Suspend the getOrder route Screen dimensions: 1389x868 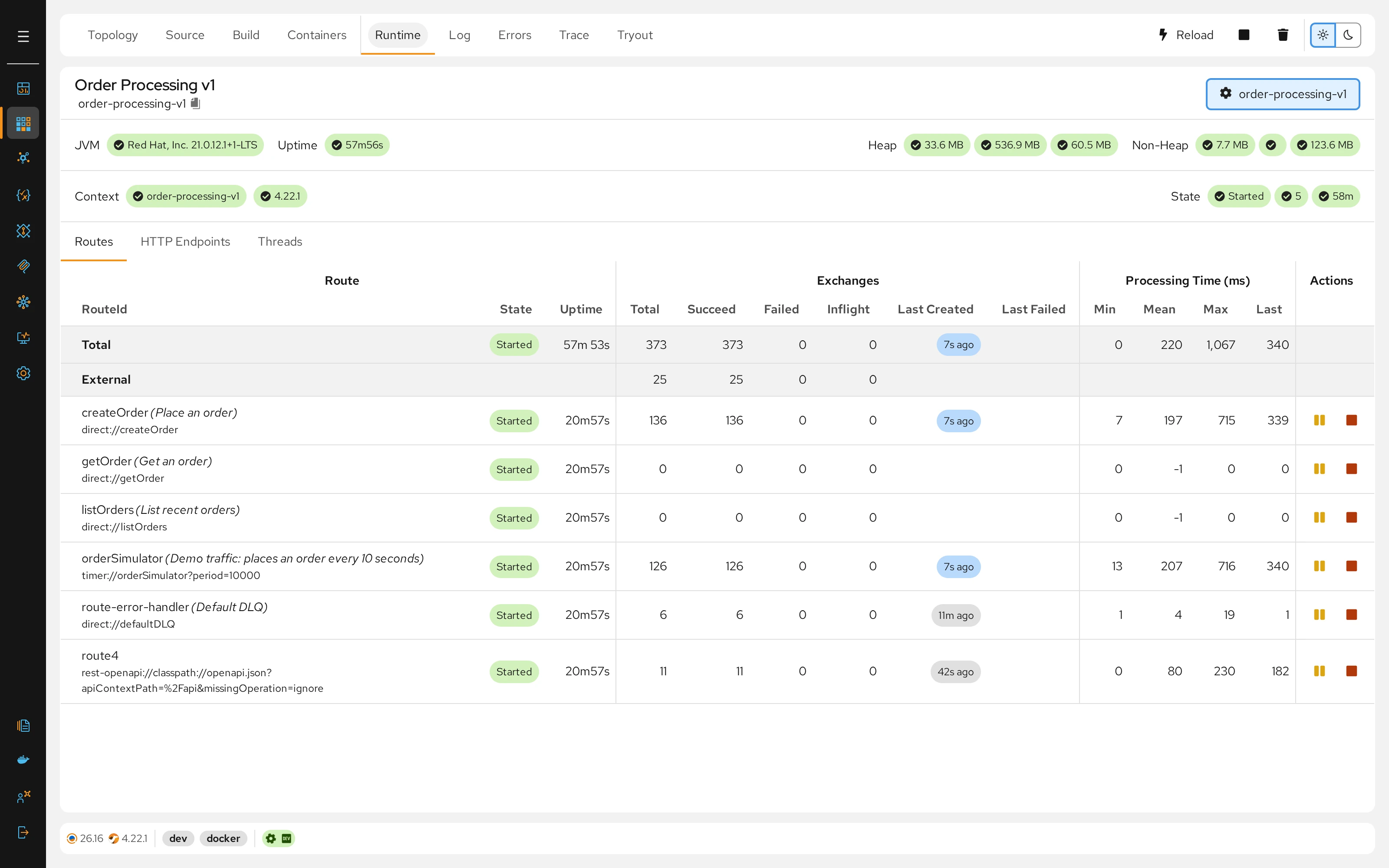coord(1320,469)
